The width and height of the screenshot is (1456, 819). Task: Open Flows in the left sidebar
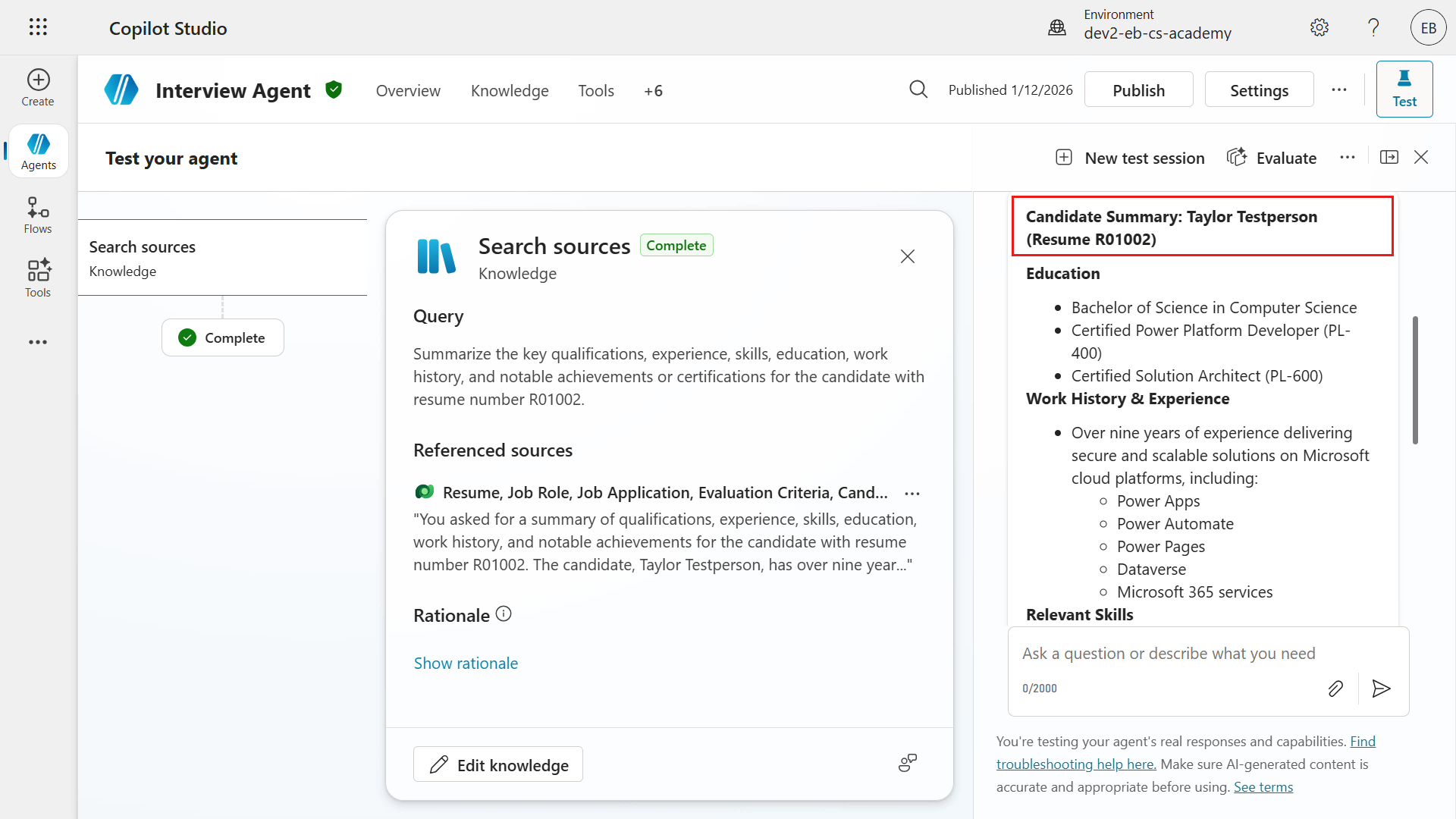click(38, 215)
